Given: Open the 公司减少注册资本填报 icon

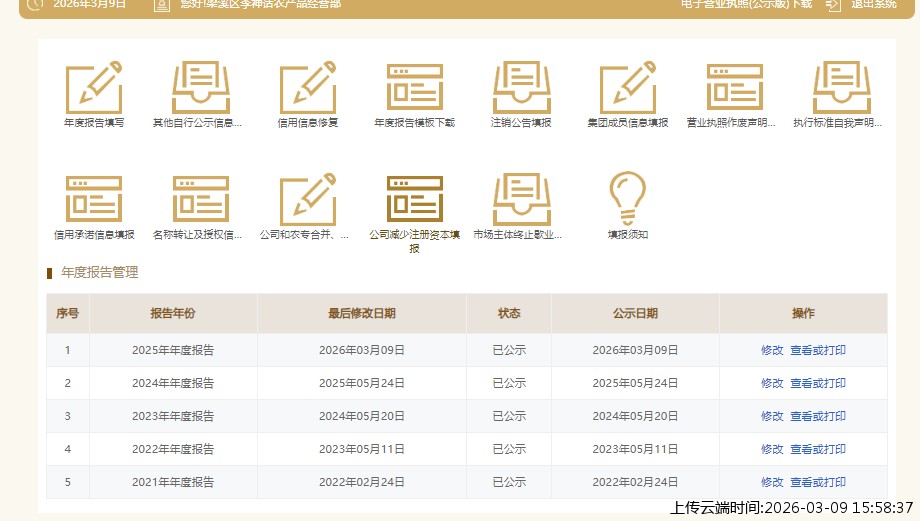Looking at the screenshot, I should 414,199.
